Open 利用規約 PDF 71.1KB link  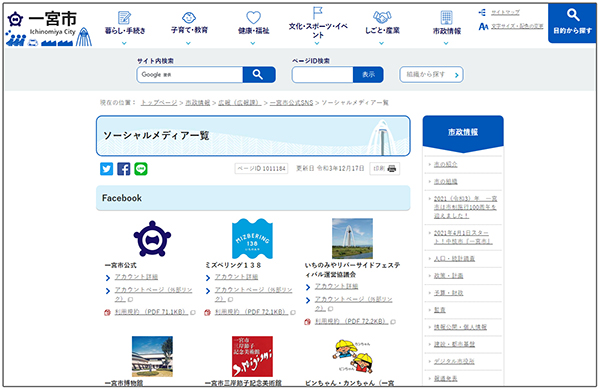pos(152,312)
